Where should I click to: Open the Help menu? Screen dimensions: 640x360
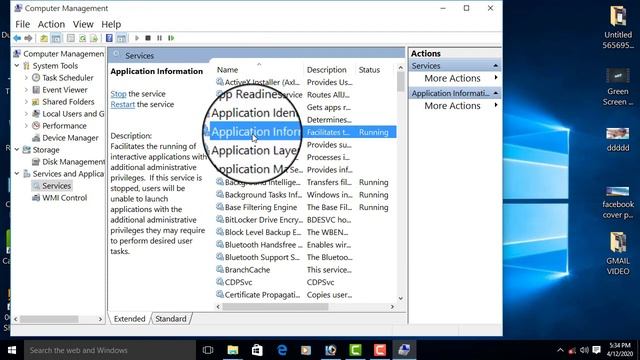point(111,24)
